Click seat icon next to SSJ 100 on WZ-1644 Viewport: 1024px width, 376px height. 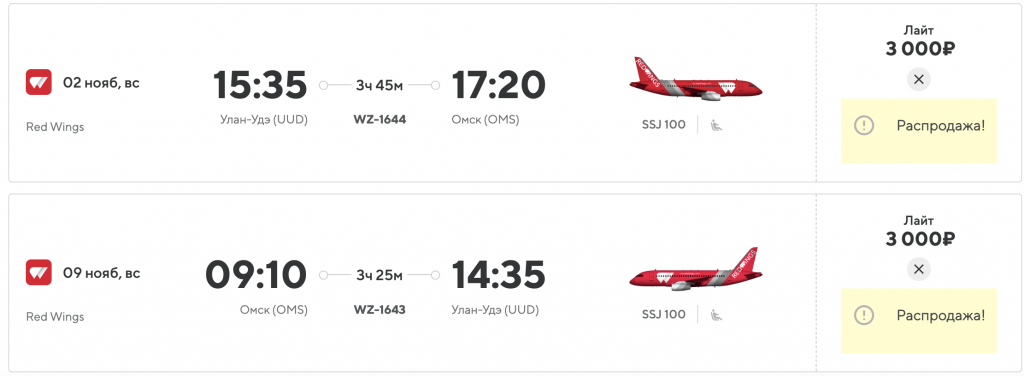pos(716,125)
